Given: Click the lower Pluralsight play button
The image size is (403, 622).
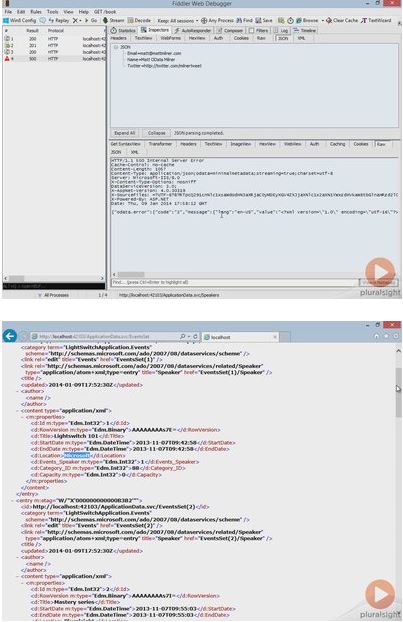Looking at the screenshot, I should pos(380,594).
